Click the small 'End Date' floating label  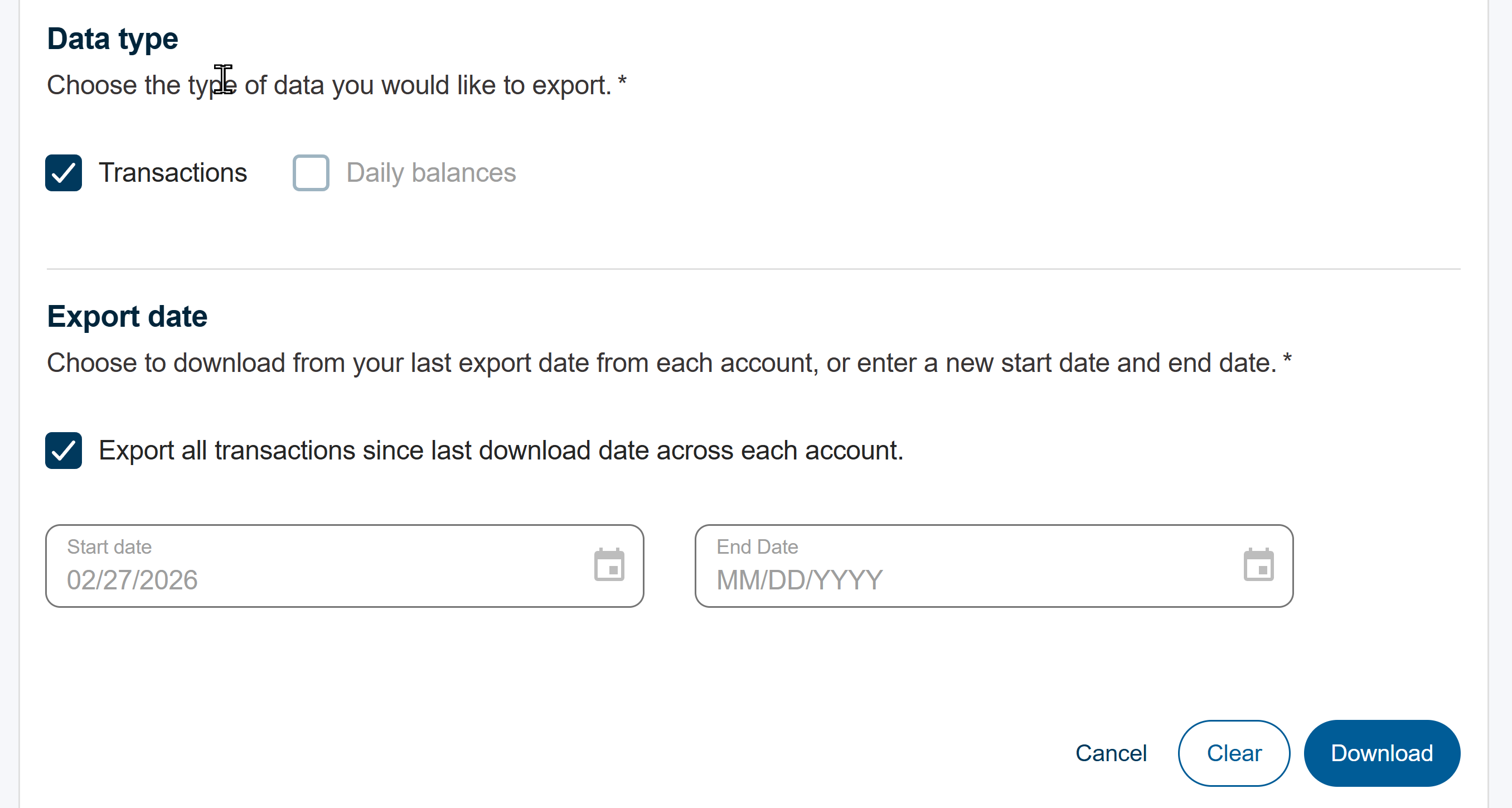(x=757, y=546)
